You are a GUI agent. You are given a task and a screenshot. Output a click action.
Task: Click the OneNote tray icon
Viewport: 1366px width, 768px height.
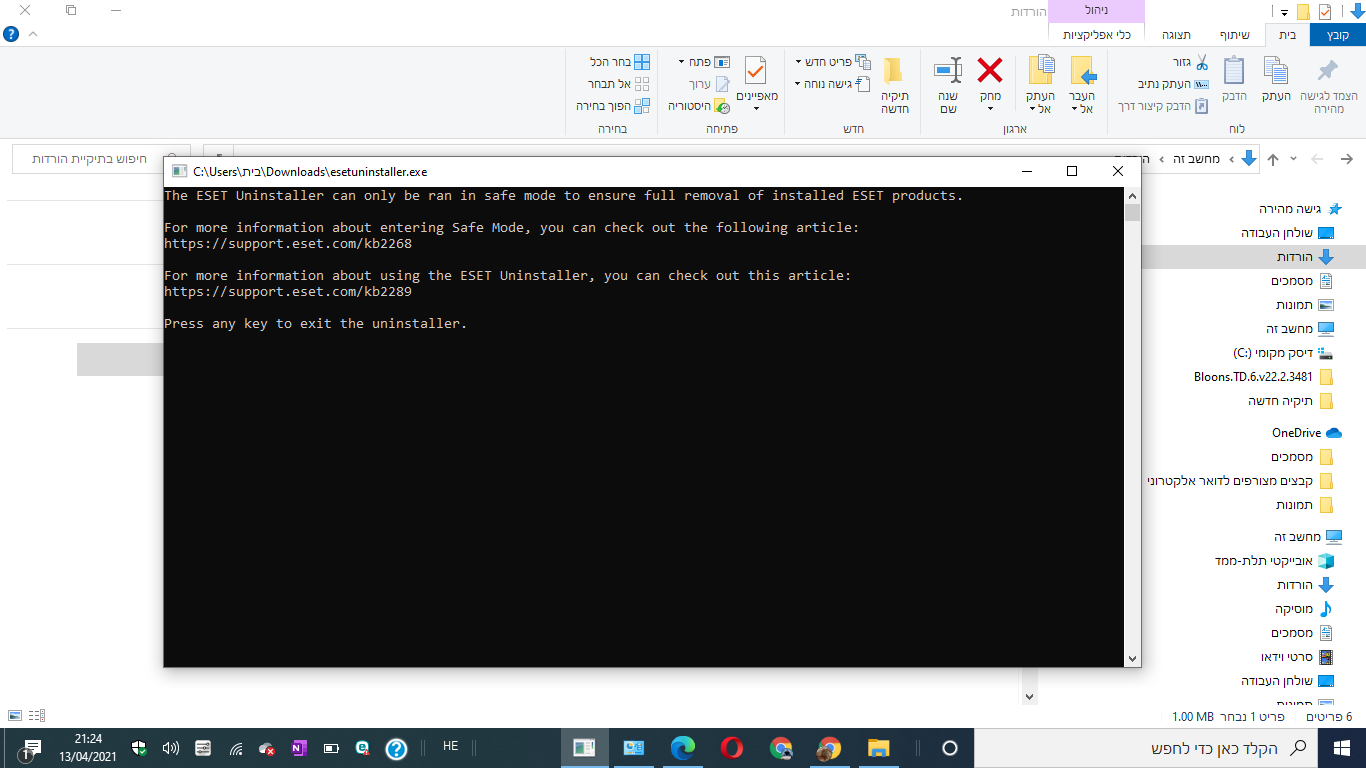pyautogui.click(x=299, y=748)
